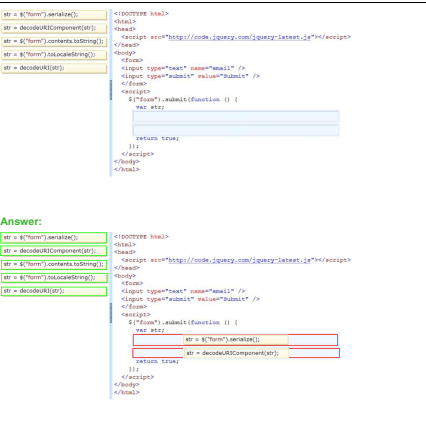This screenshot has width=426, height=425.
Task: Select the contents.toString() snippet in the question list
Action: click(x=54, y=41)
